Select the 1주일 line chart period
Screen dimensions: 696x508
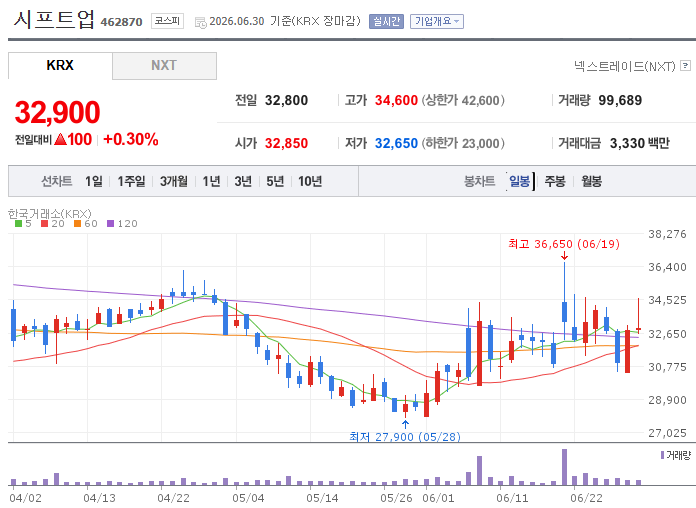pyautogui.click(x=131, y=181)
